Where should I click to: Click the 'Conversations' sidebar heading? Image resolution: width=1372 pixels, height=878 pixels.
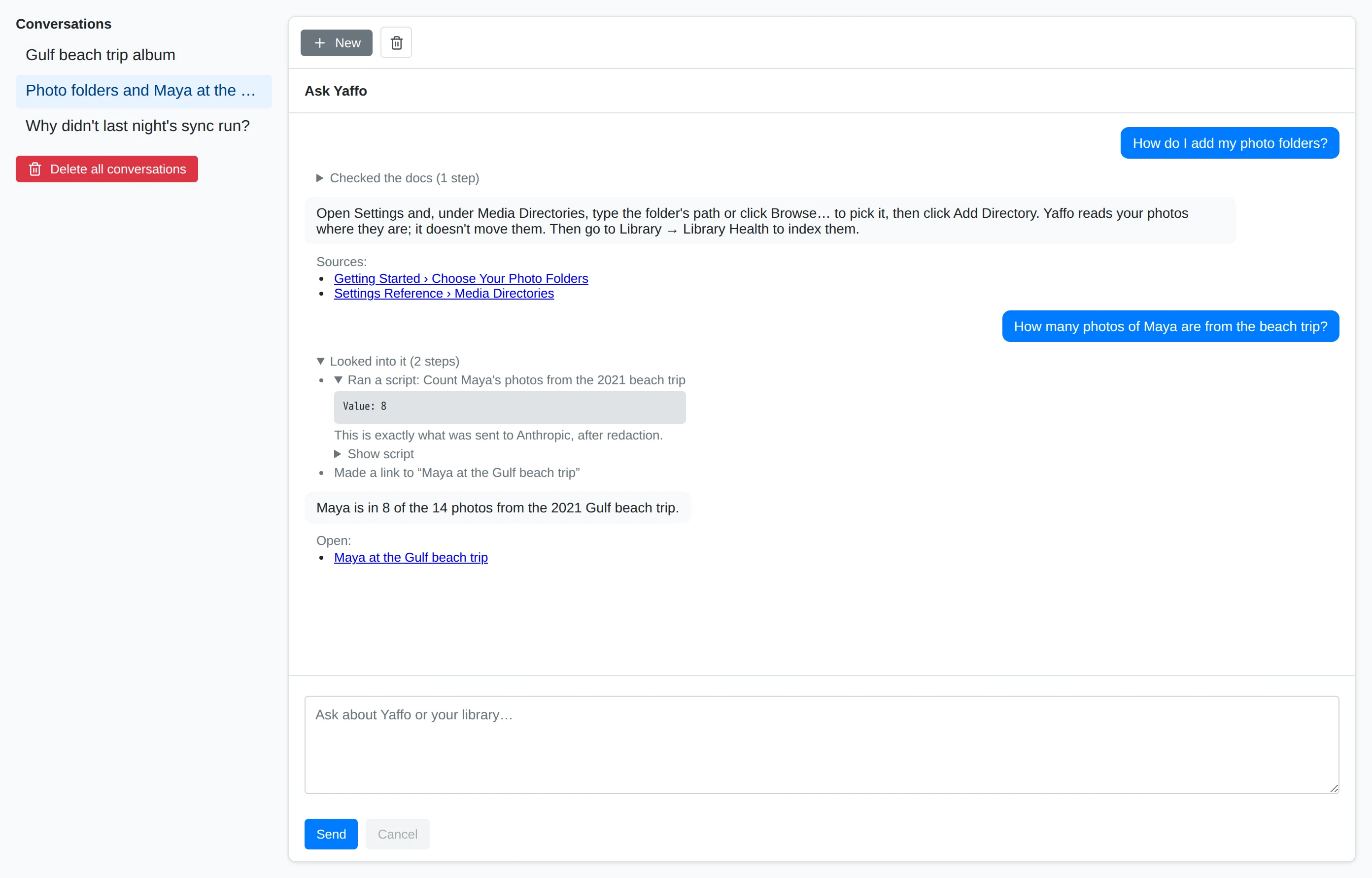point(63,24)
